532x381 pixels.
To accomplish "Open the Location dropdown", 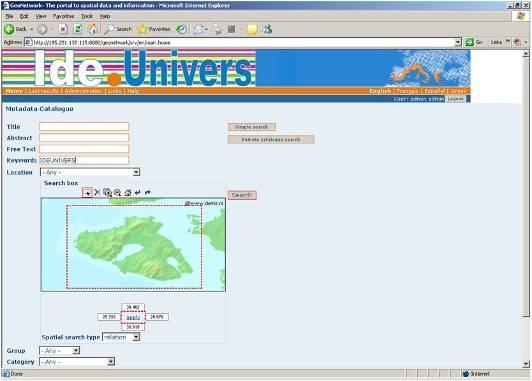I will tap(90, 172).
